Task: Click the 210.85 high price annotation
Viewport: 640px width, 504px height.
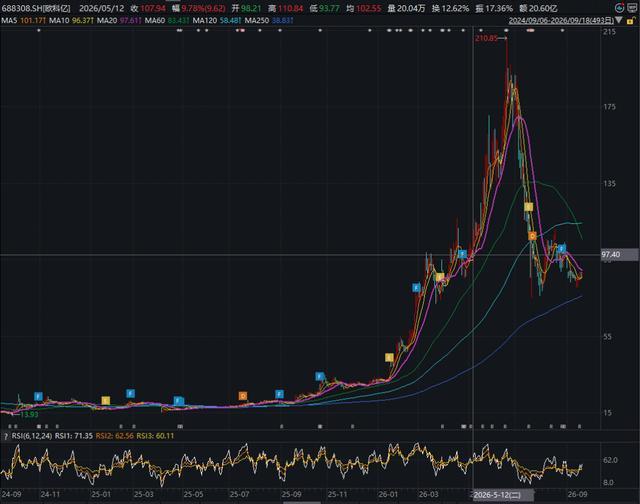Action: (486, 38)
